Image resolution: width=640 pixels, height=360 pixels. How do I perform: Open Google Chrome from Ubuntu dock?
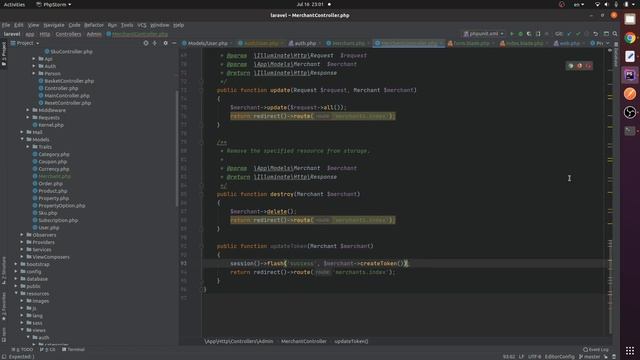[x=630, y=38]
